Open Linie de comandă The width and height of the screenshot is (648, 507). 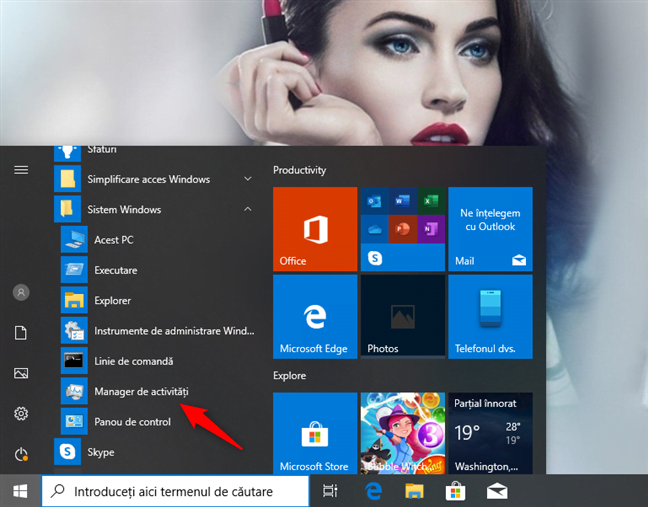point(133,361)
